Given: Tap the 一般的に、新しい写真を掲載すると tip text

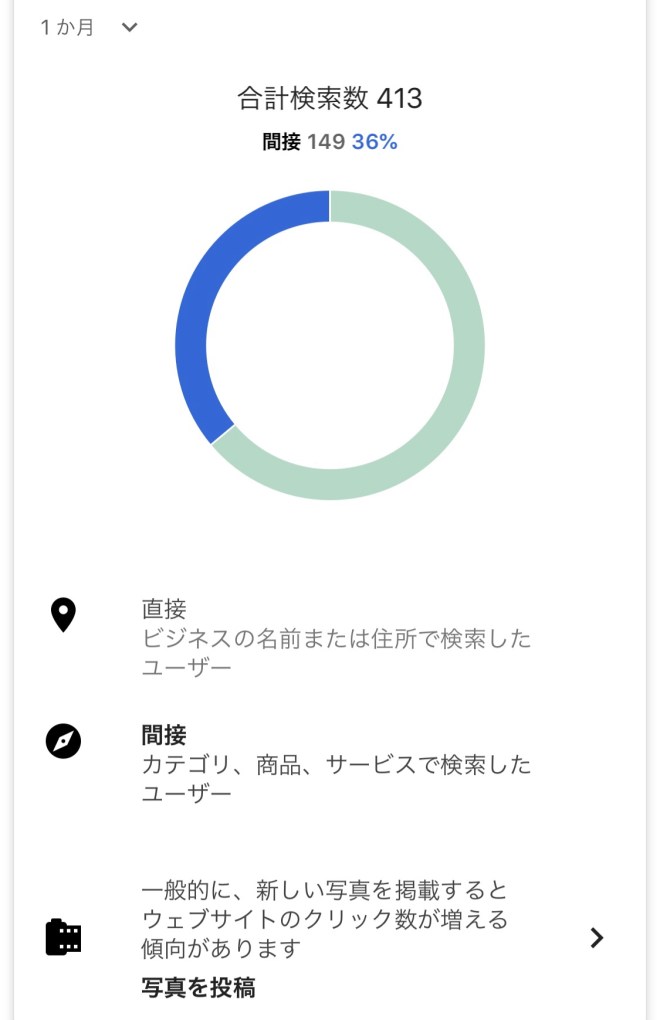Looking at the screenshot, I should [325, 890].
